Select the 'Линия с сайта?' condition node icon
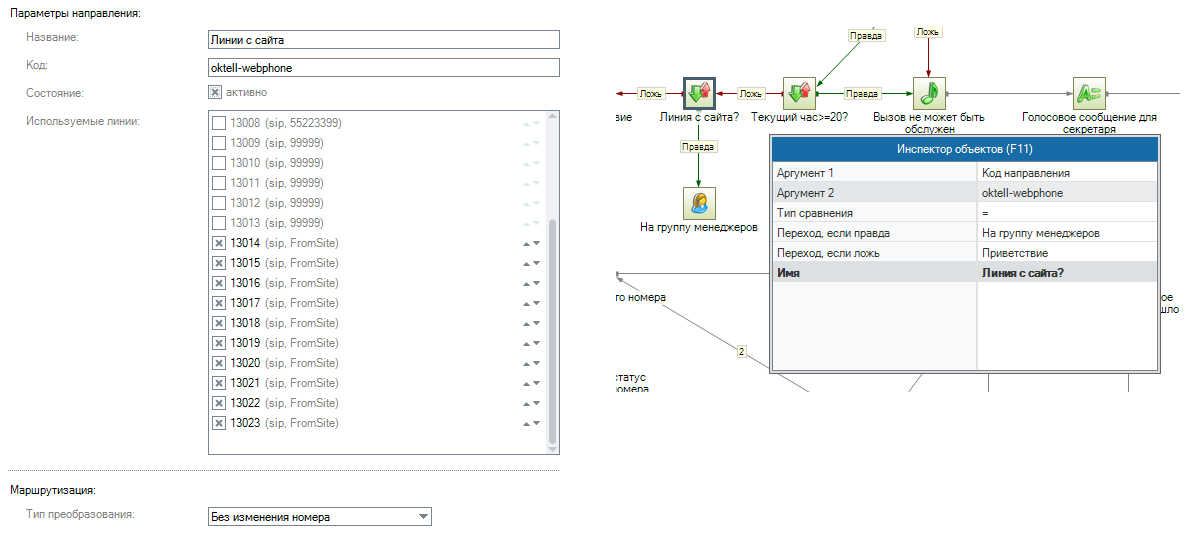The height and width of the screenshot is (541, 1201). [699, 94]
